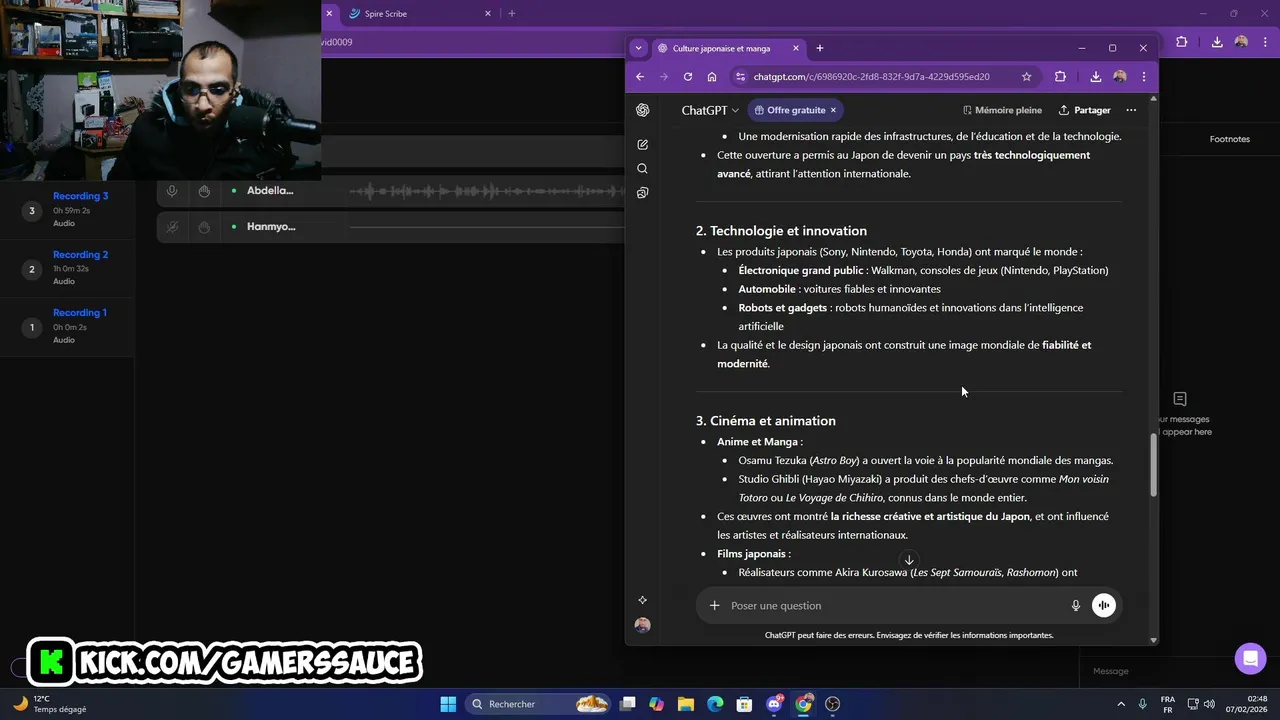Image resolution: width=1280 pixels, height=720 pixels.
Task: Click the 2. Technologie et innovation heading
Action: 781,231
